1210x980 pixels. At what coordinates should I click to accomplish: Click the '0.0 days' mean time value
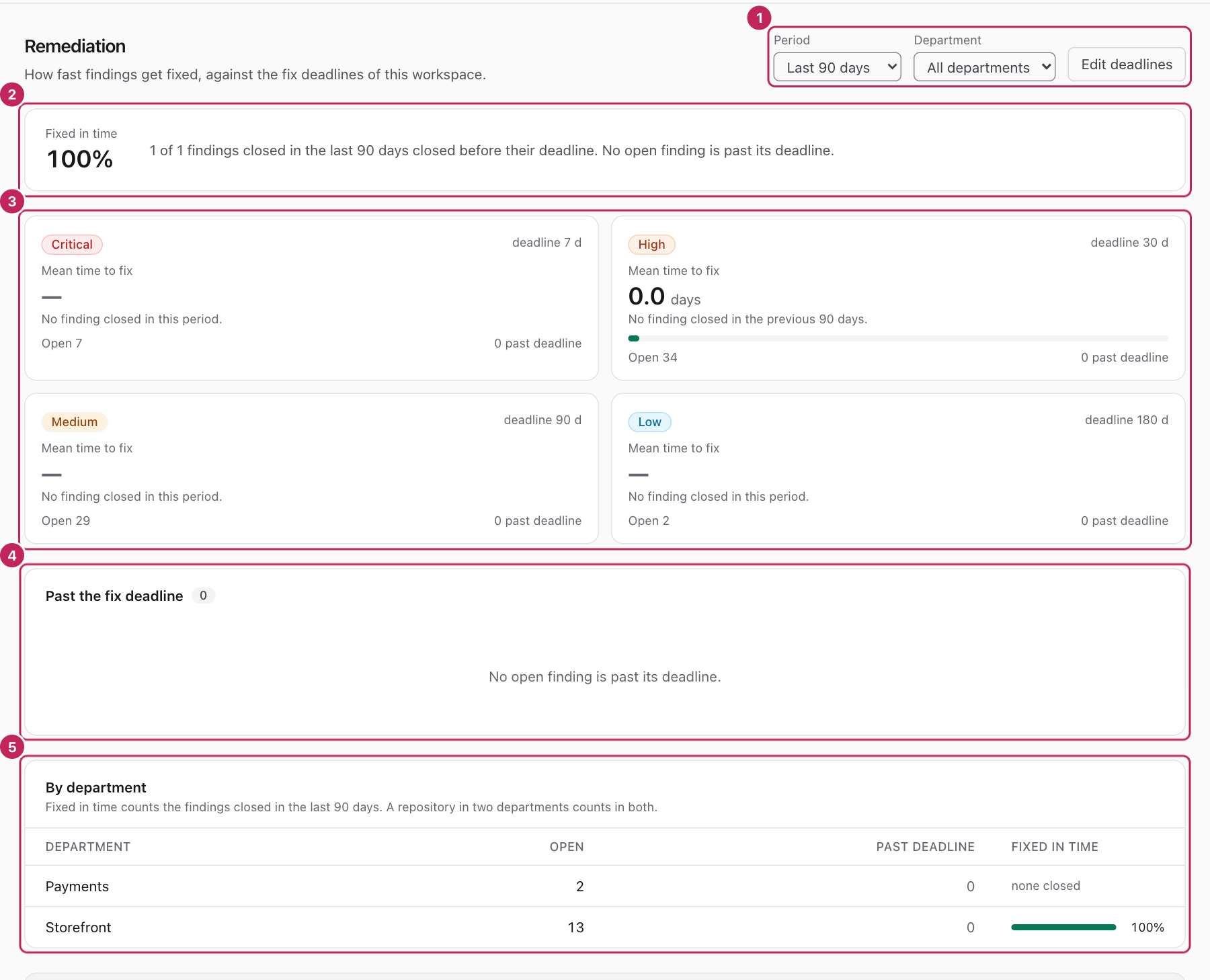664,296
